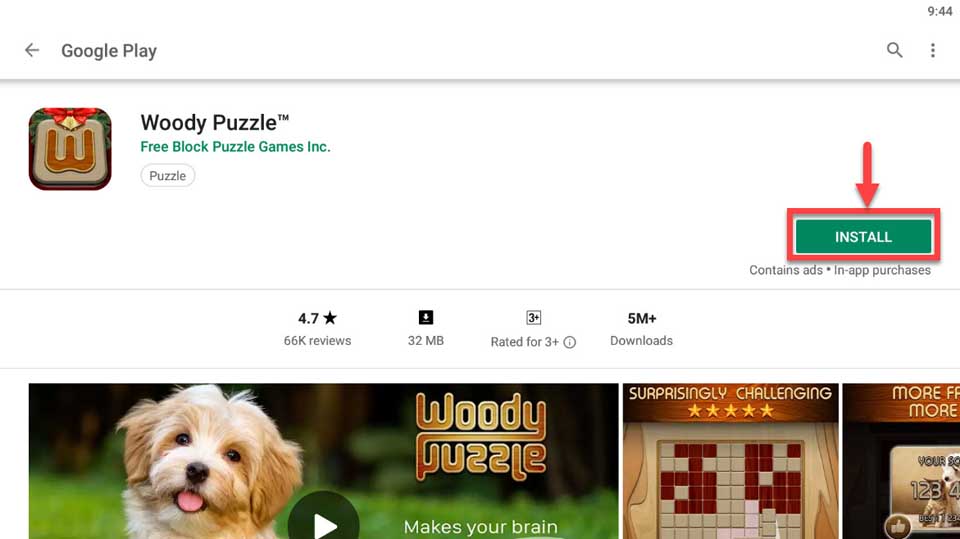
Task: Install the Woody Puzzle app
Action: coord(863,236)
